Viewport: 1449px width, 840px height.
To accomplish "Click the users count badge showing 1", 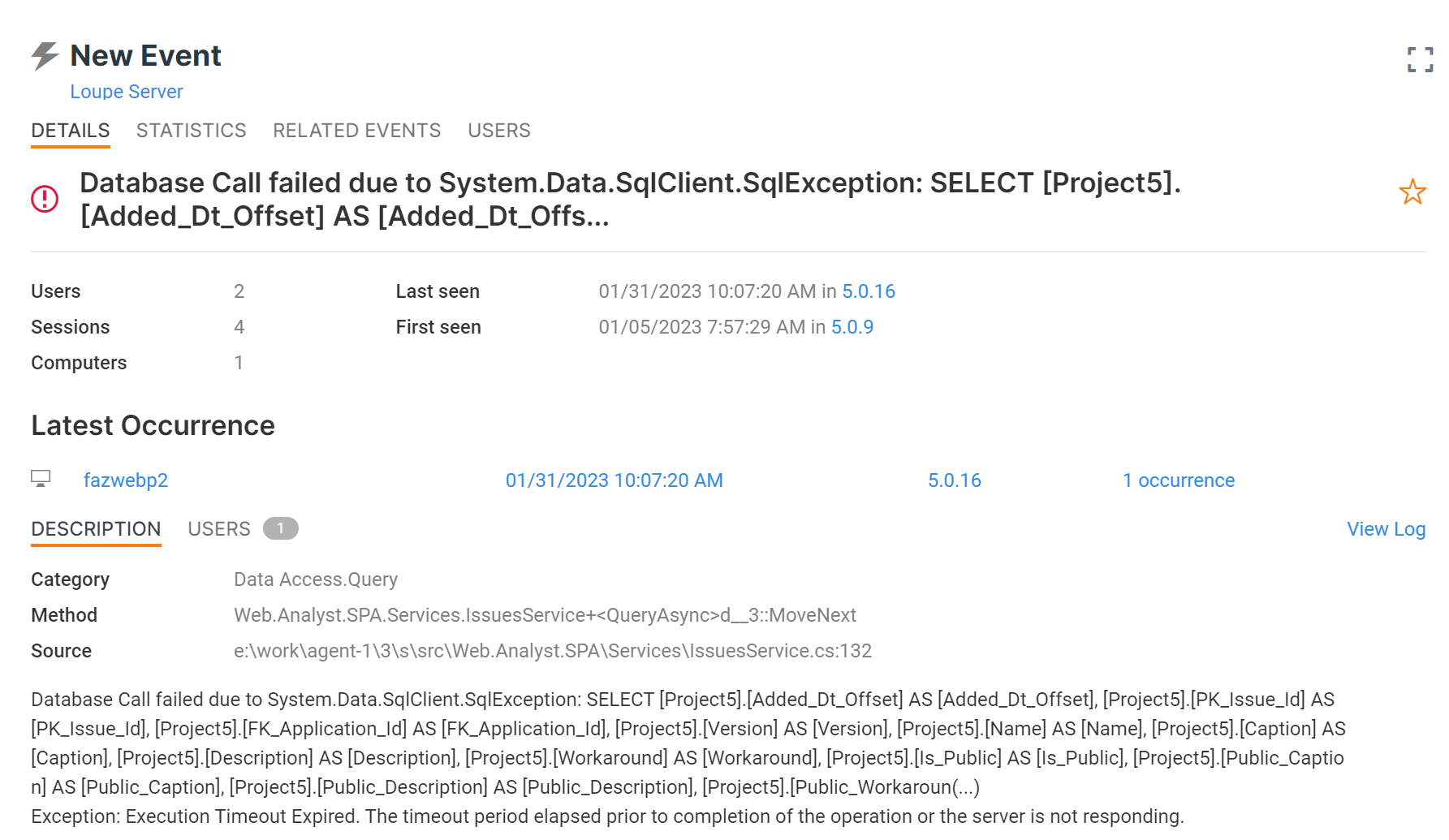I will (281, 528).
